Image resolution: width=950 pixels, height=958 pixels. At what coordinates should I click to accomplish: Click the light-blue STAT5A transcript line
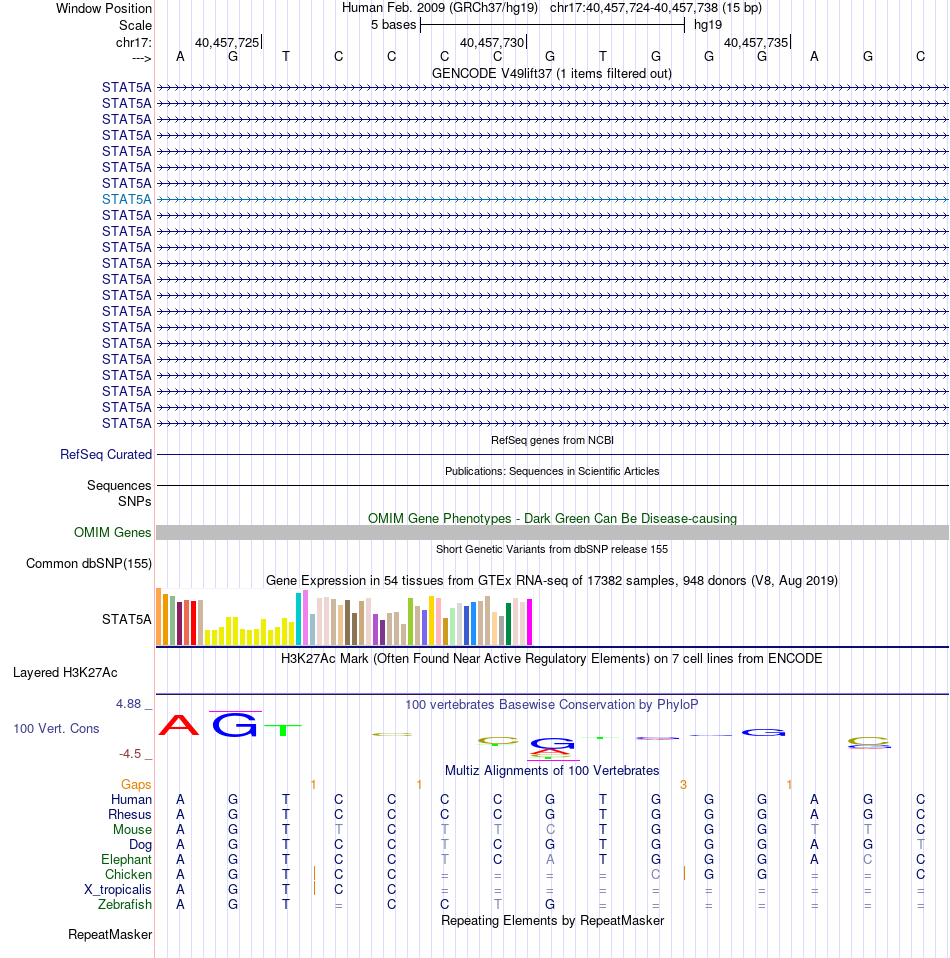[x=552, y=199]
